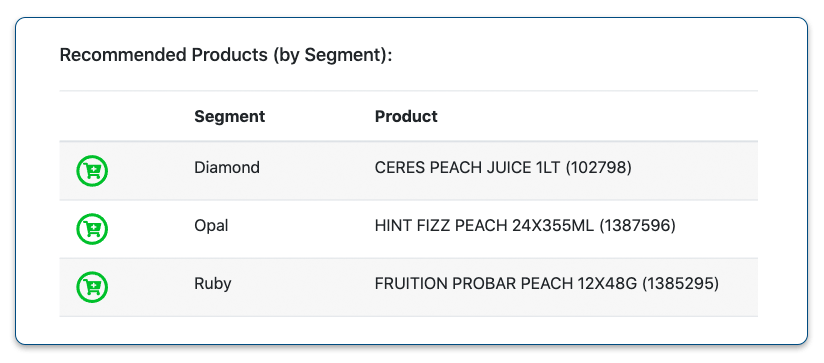Select the Opal segment cell
The image size is (824, 363).
[211, 226]
